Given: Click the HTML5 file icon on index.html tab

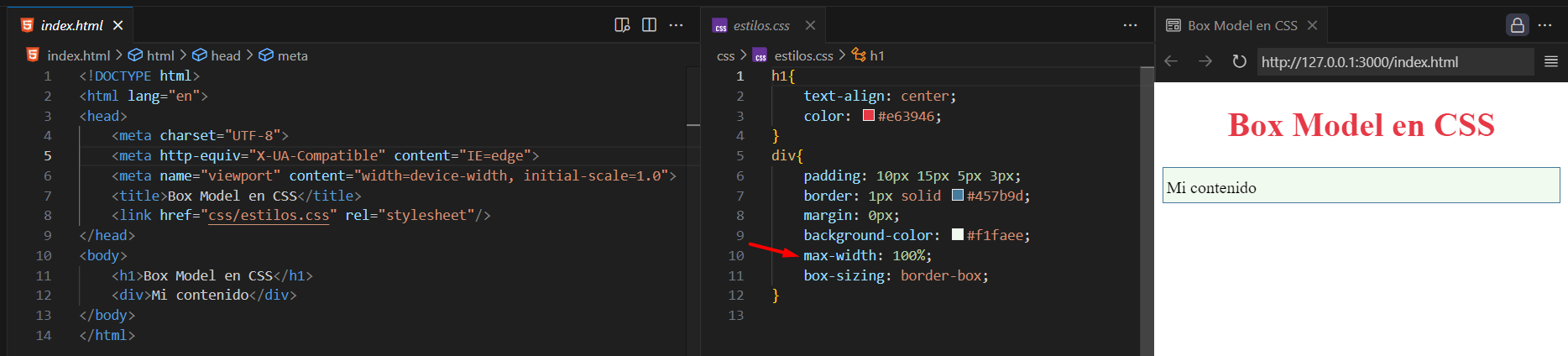Looking at the screenshot, I should coord(27,25).
